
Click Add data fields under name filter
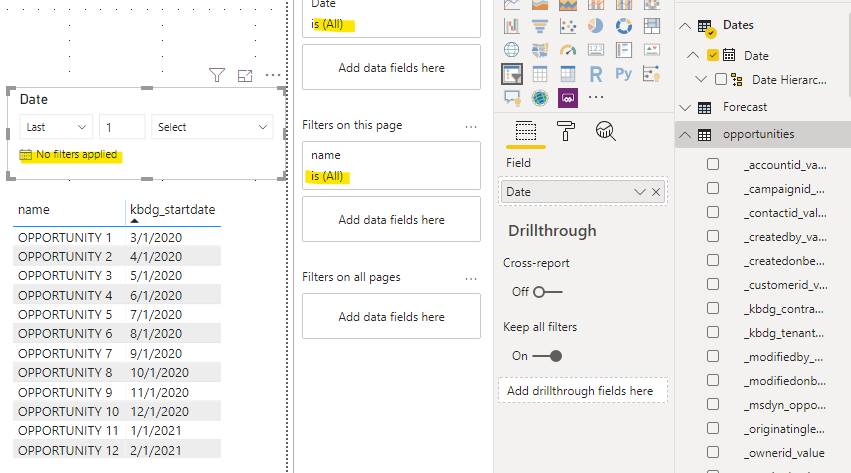391,219
